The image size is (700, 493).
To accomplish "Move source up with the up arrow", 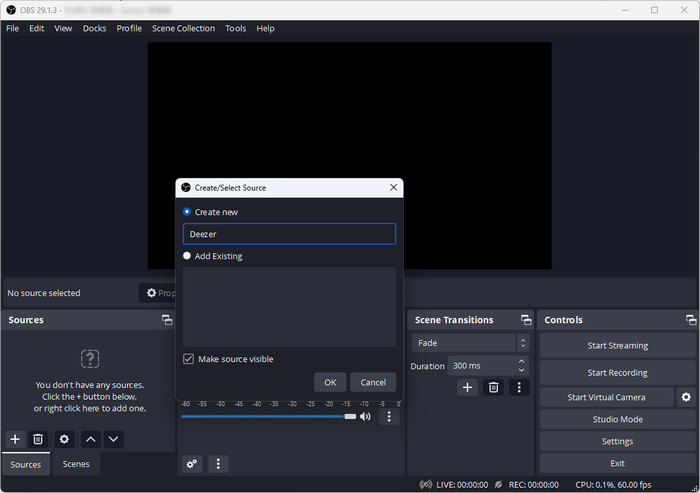I will (90, 439).
